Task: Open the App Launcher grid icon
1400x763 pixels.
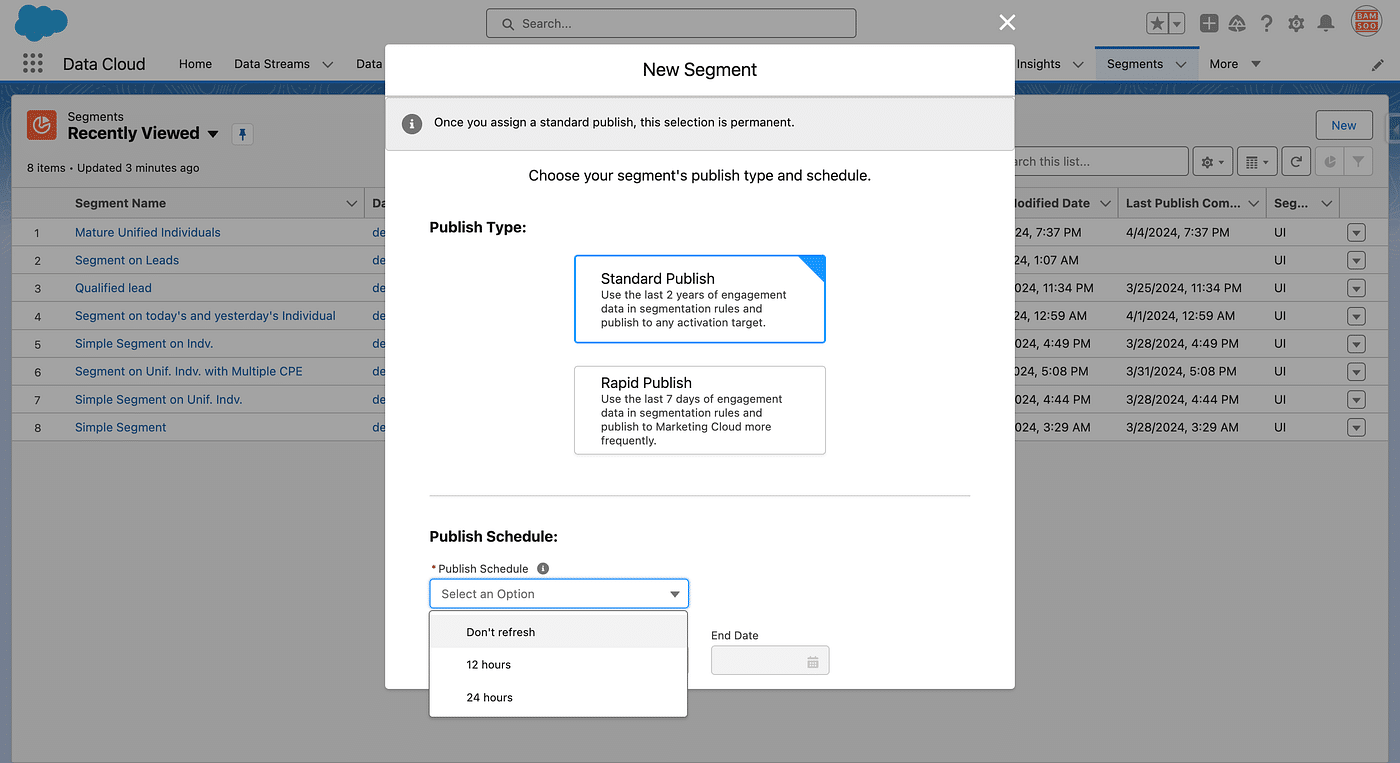Action: pos(33,63)
